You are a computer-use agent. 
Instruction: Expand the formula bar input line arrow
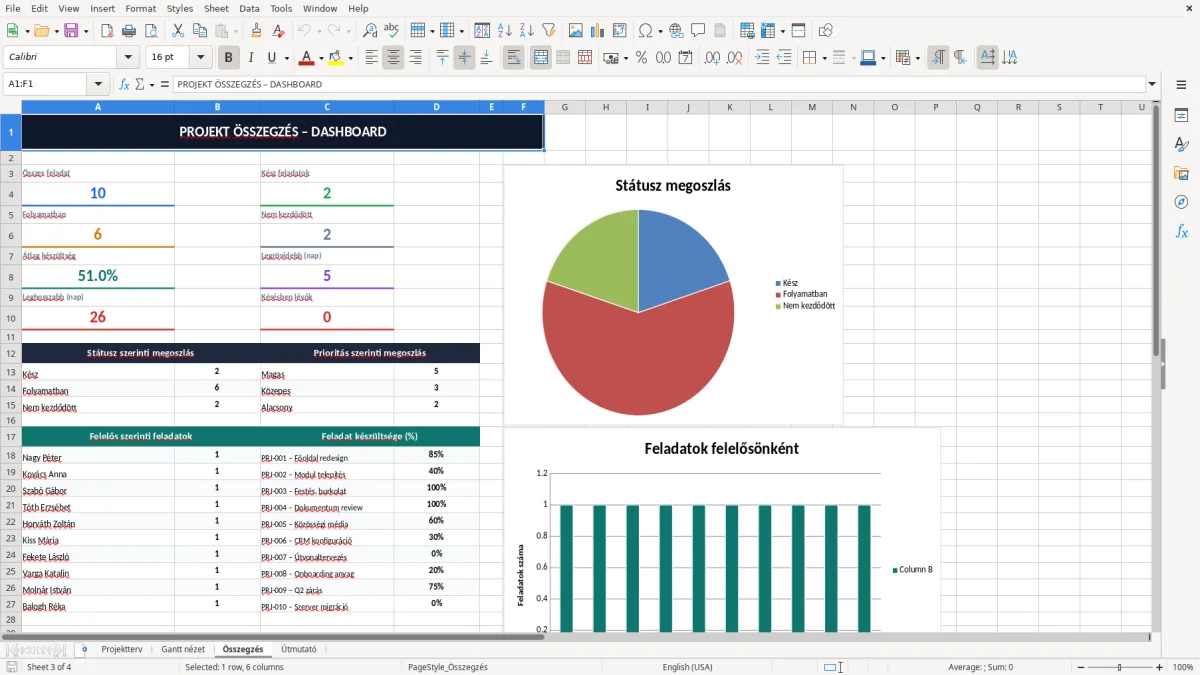click(x=1152, y=84)
